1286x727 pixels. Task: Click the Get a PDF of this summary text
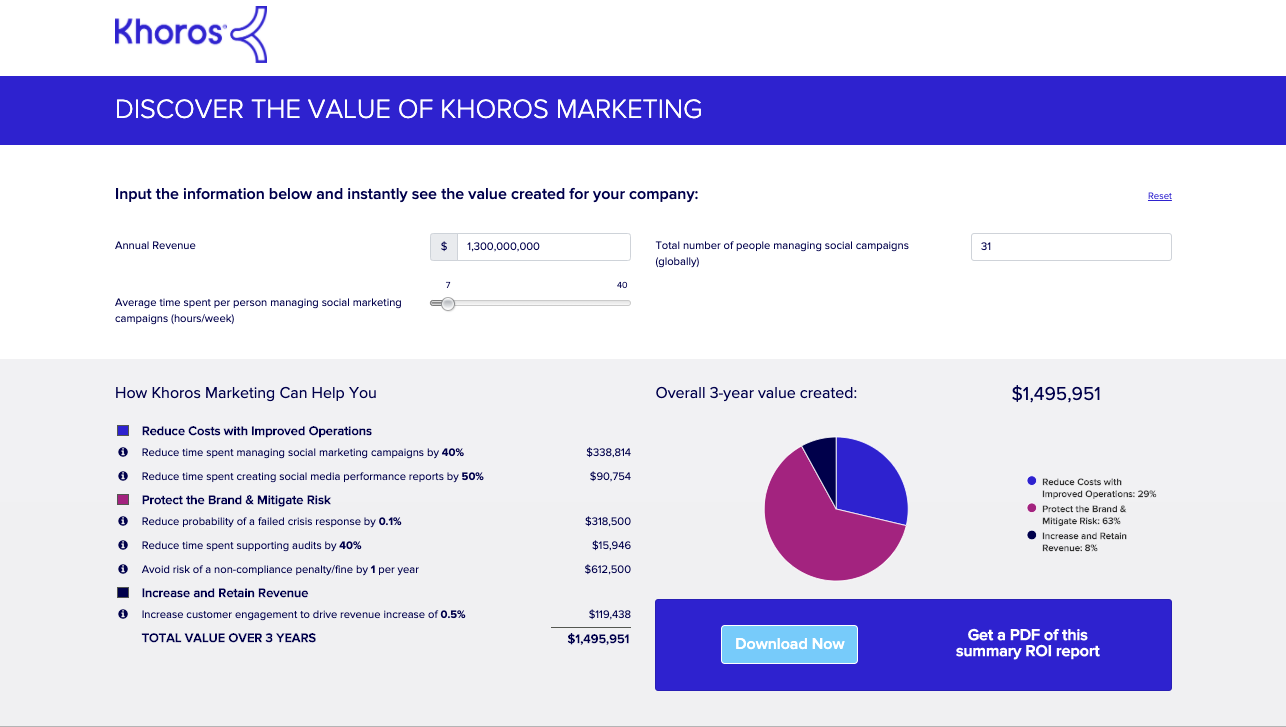pos(1027,643)
